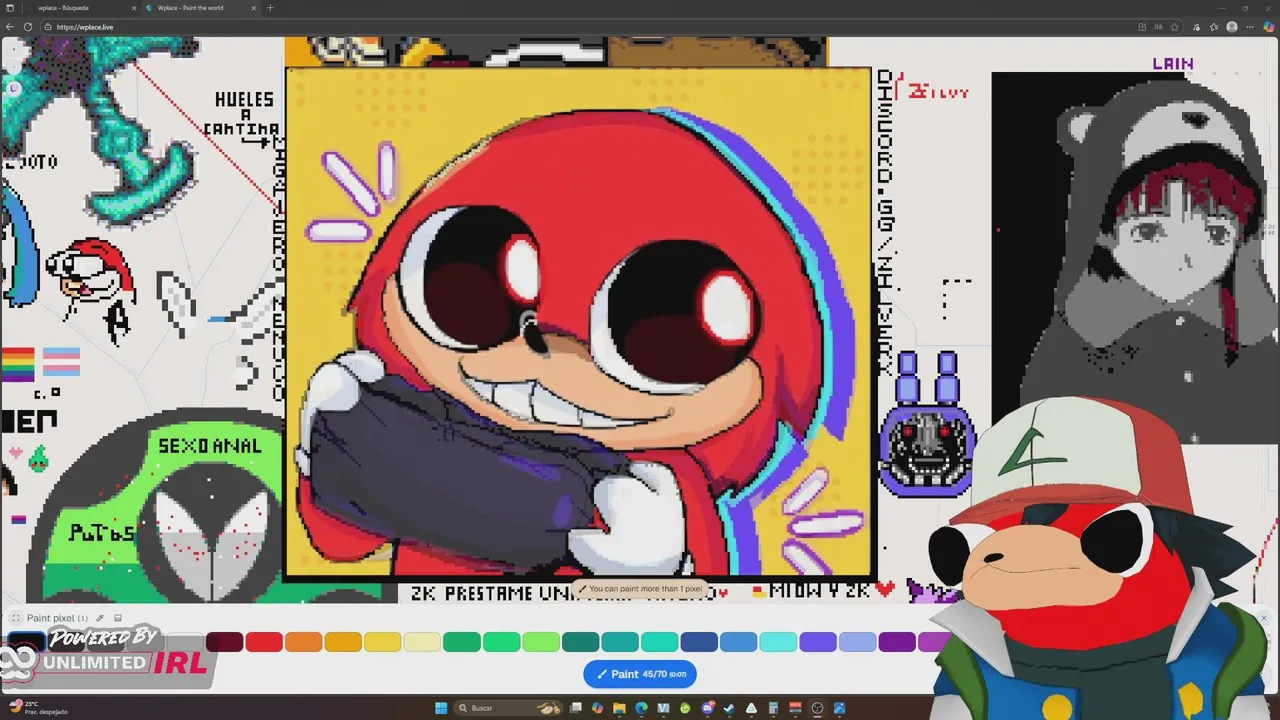
Task: Choose the dark teal color swatch
Action: pos(580,642)
